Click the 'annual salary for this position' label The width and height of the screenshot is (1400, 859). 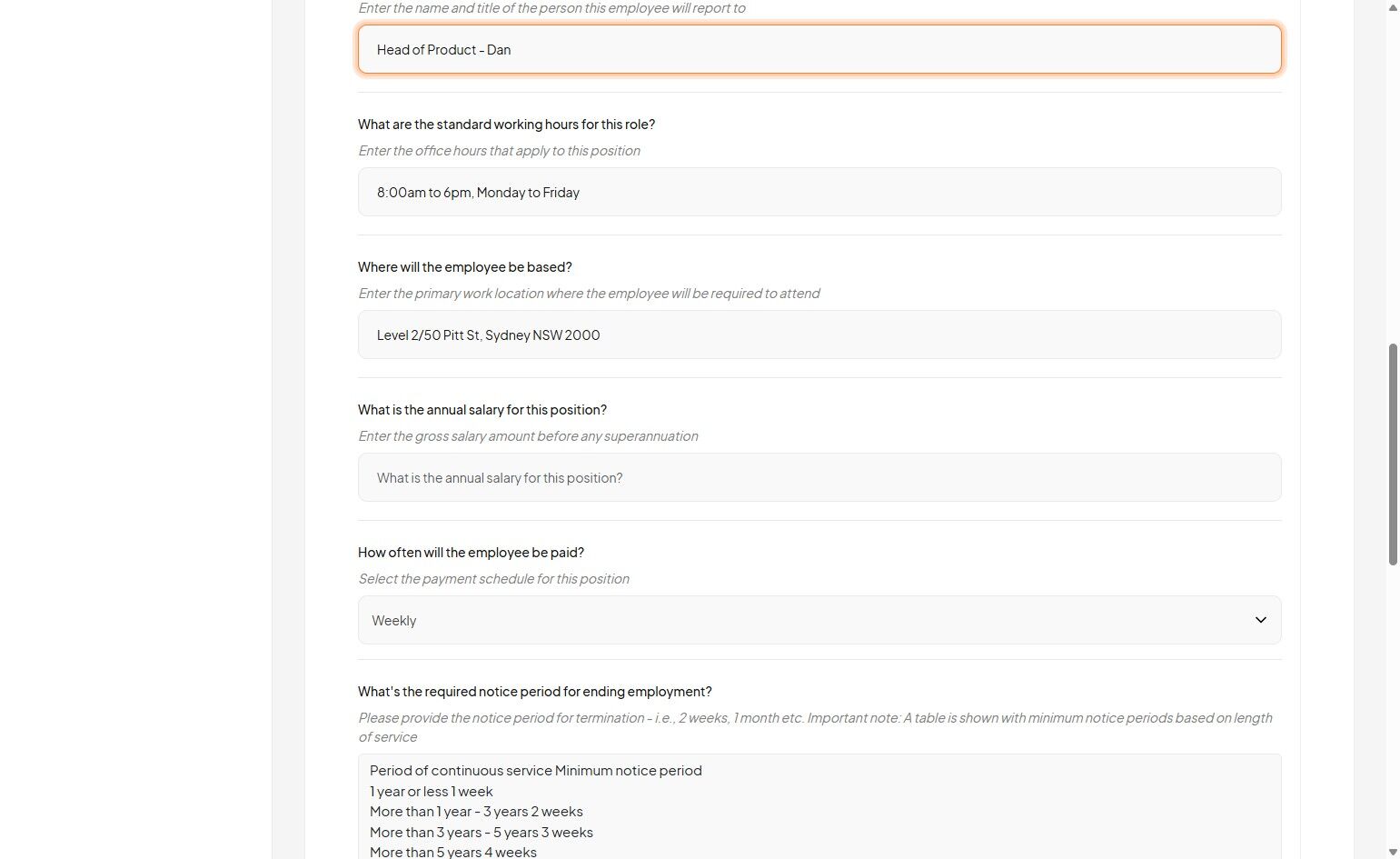pos(482,410)
